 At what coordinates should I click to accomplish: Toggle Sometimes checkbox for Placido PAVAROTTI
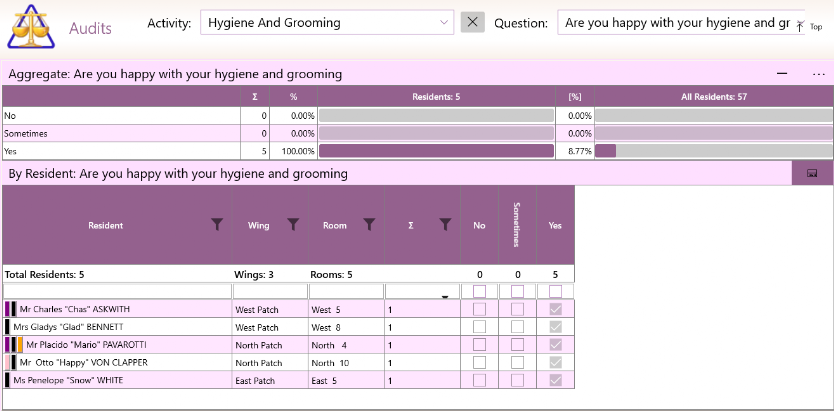(x=518, y=345)
